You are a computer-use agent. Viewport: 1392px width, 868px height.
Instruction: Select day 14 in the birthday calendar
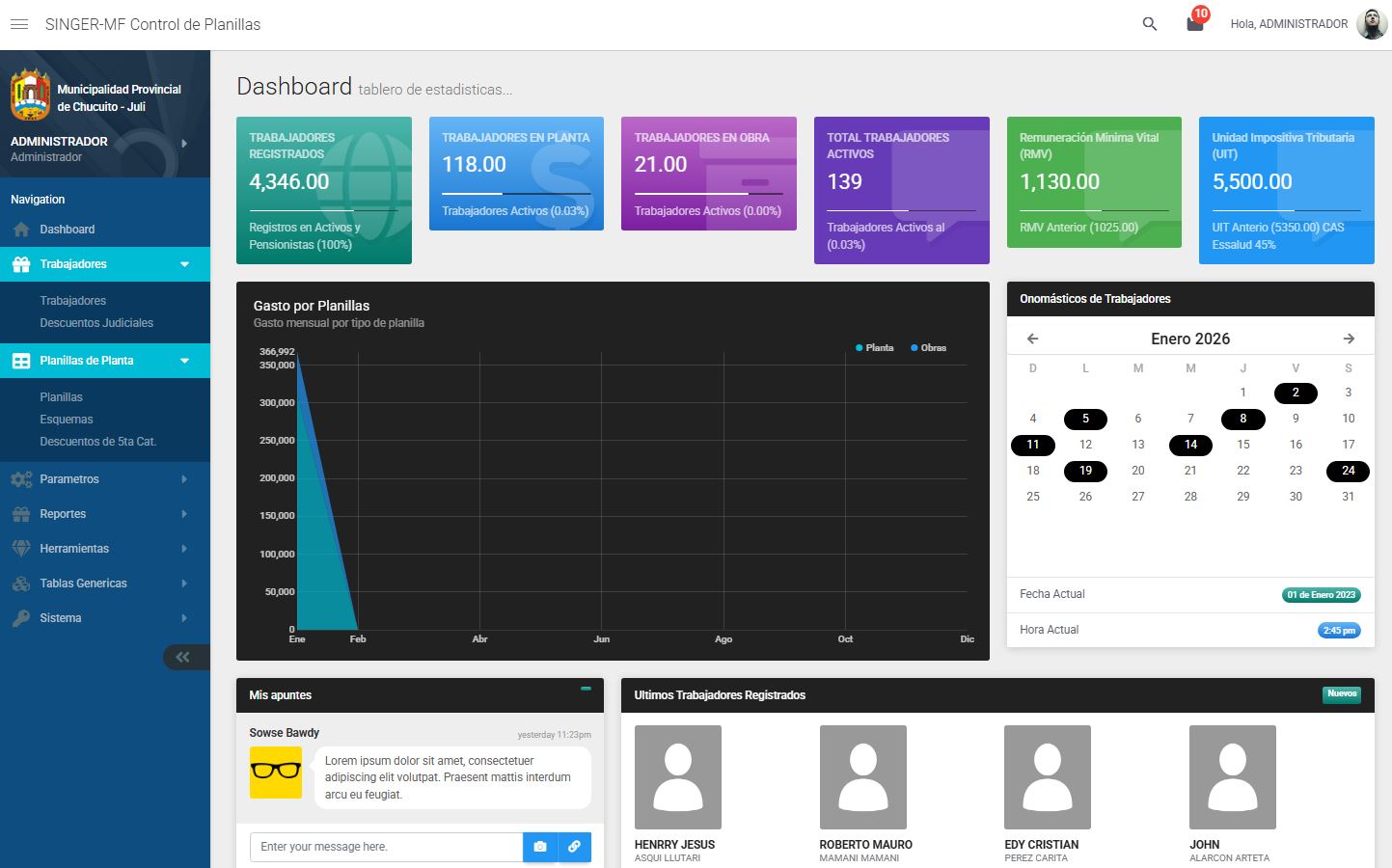pos(1190,445)
